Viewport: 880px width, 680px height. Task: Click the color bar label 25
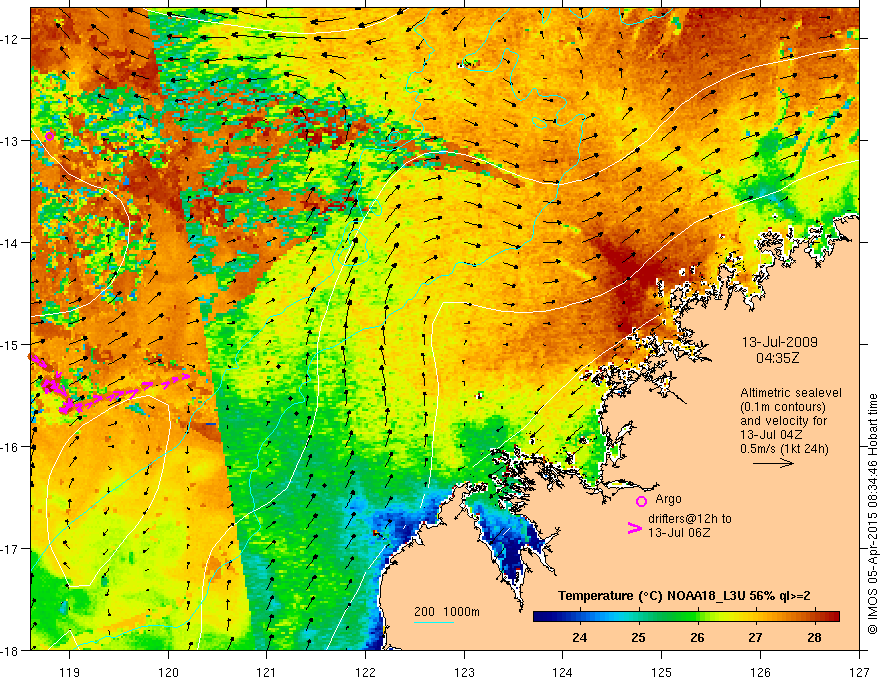638,637
